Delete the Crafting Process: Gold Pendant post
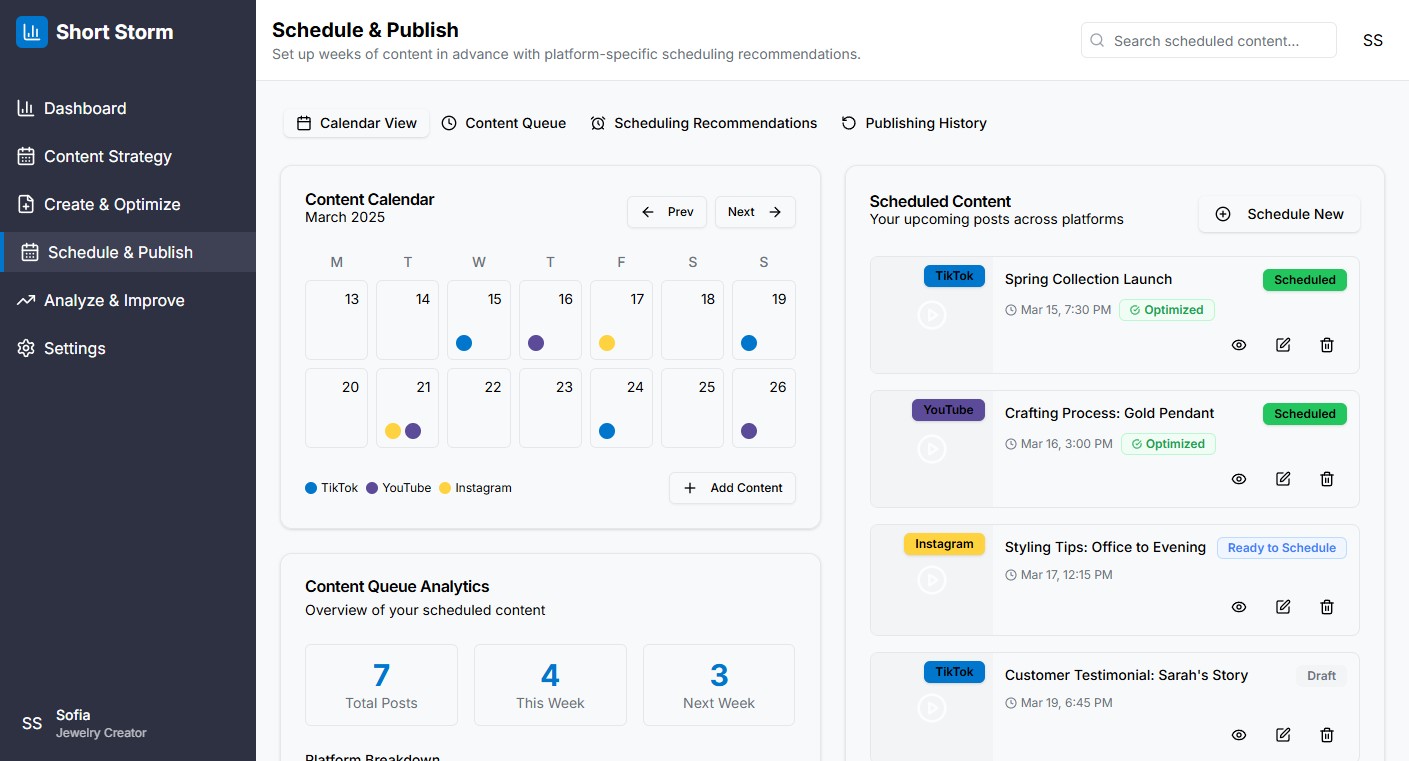The width and height of the screenshot is (1409, 761). (x=1327, y=479)
